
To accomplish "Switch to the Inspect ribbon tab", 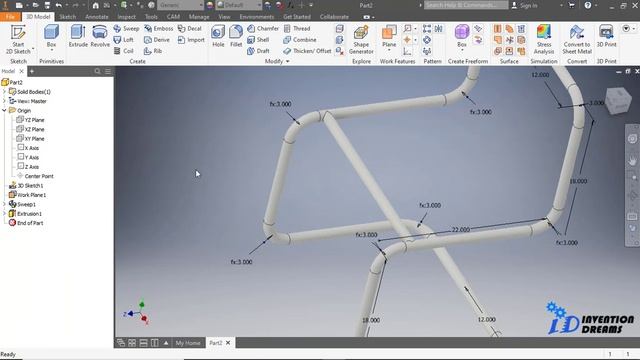I will pos(127,17).
